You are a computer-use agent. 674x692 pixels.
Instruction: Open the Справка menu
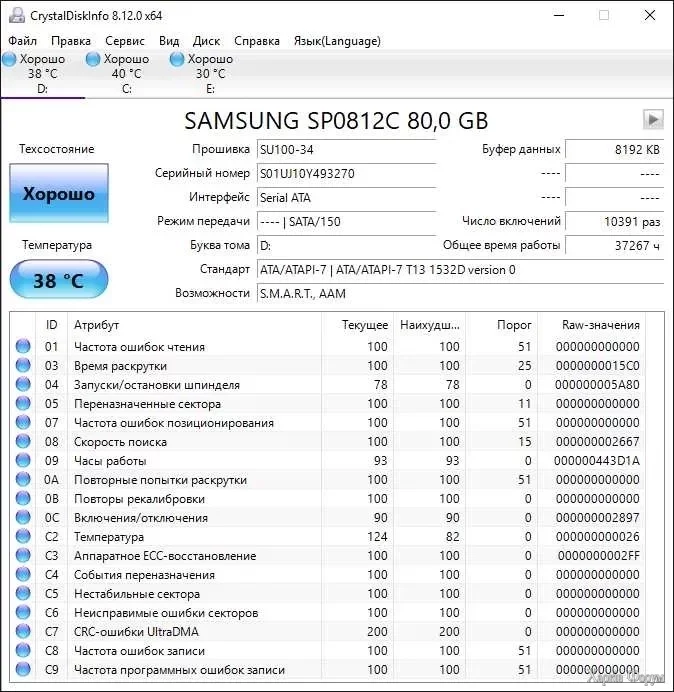coord(256,41)
